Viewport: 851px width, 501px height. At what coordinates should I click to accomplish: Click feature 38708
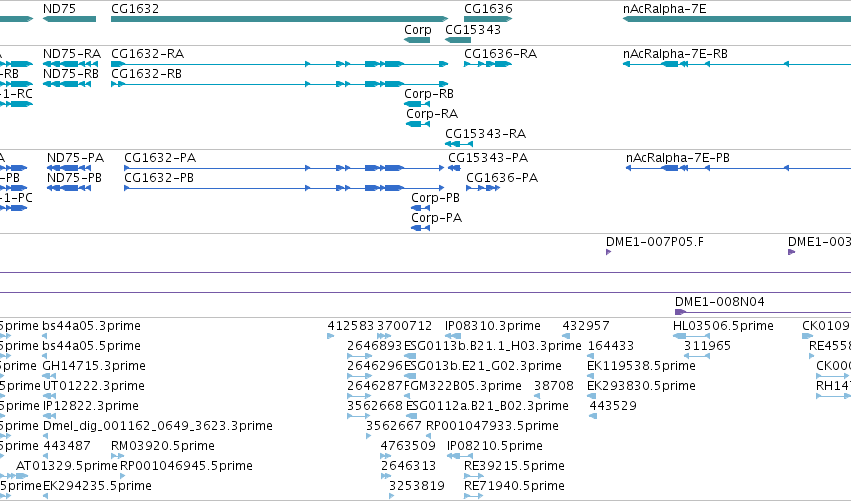[x=537, y=396]
